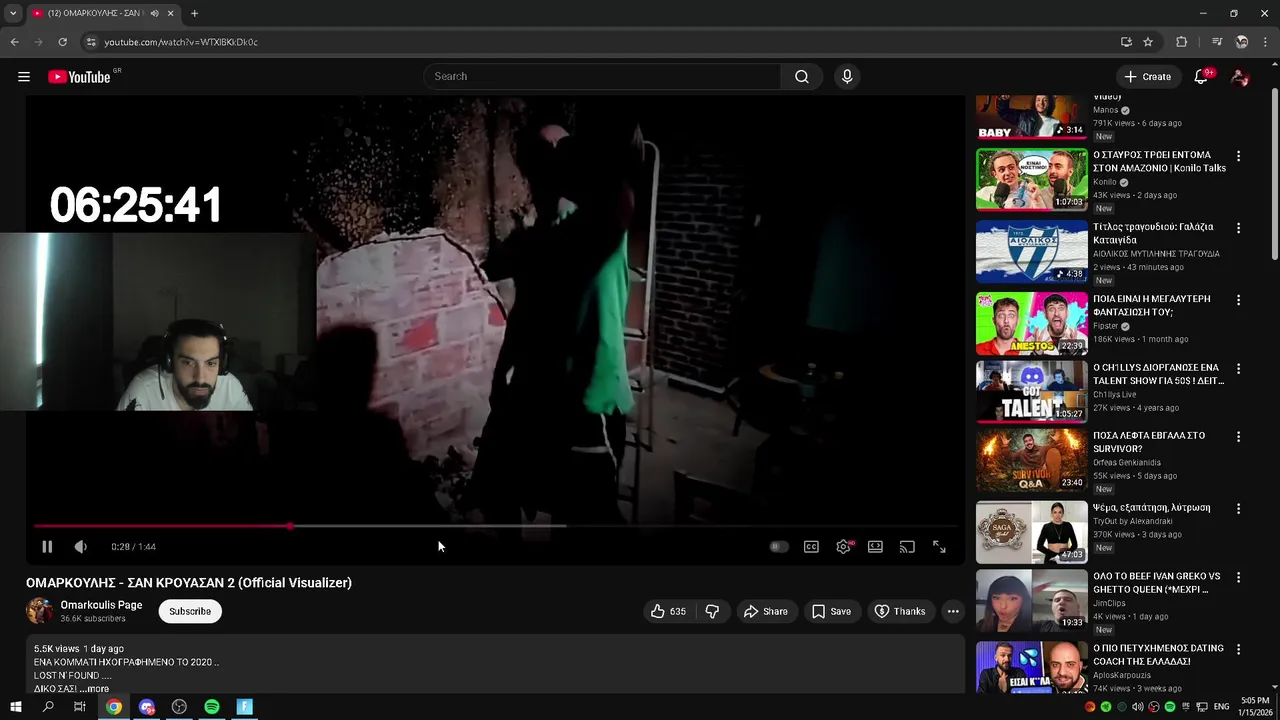Open the Ψέμα, εξαπάτηση, λύτρωση video title
This screenshot has width=1280, height=720.
pos(1152,508)
